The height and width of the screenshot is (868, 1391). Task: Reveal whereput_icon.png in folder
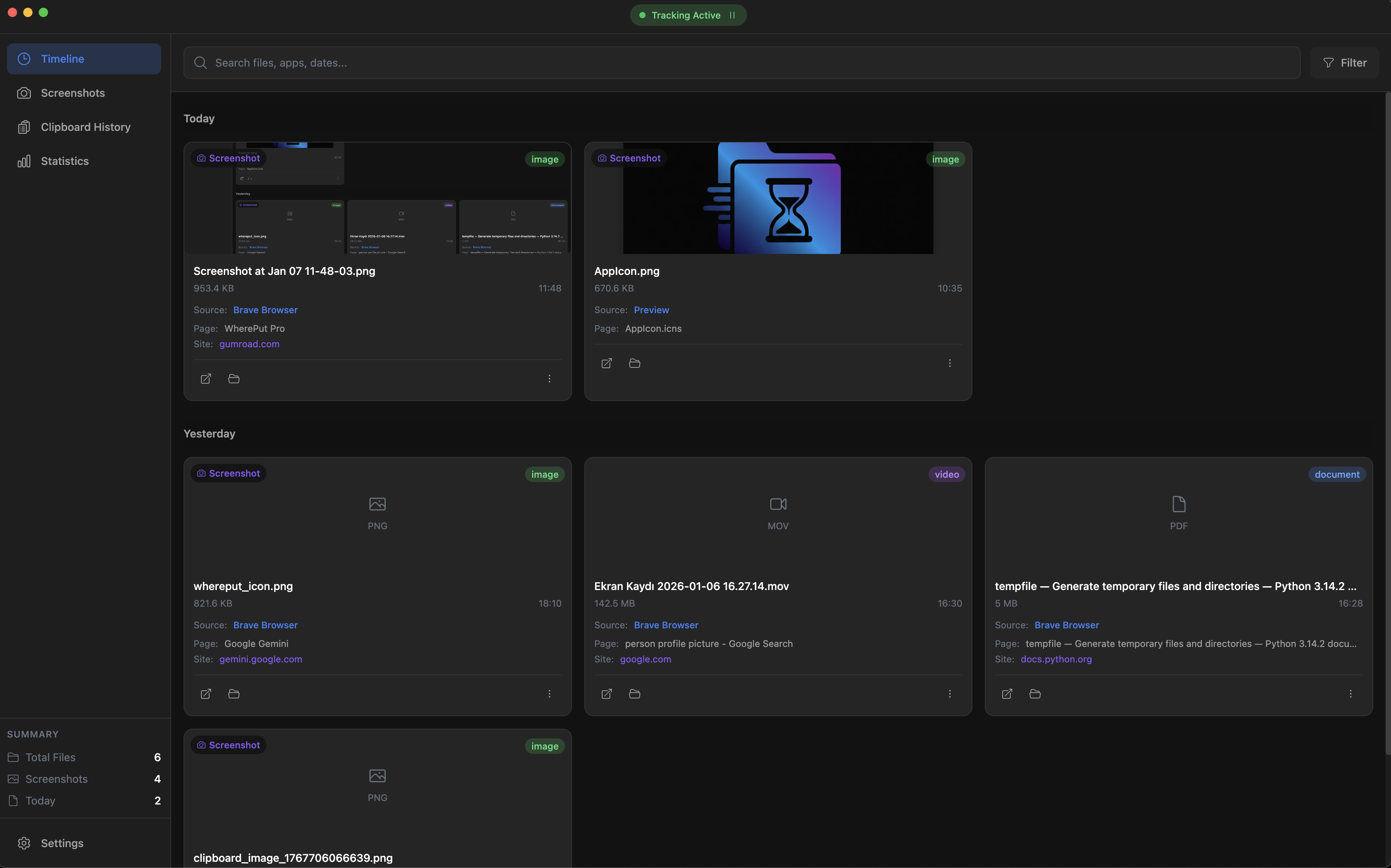(x=234, y=694)
